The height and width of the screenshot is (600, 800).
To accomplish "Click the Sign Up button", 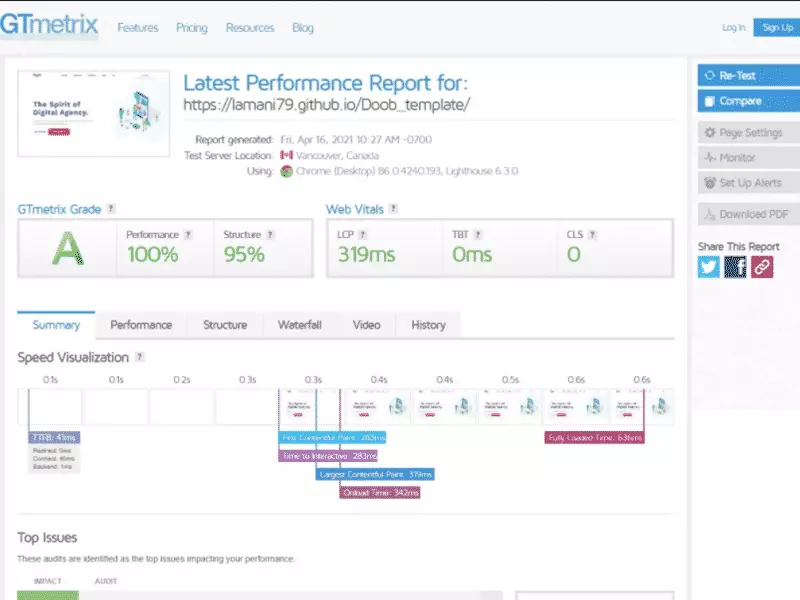I will (x=776, y=28).
